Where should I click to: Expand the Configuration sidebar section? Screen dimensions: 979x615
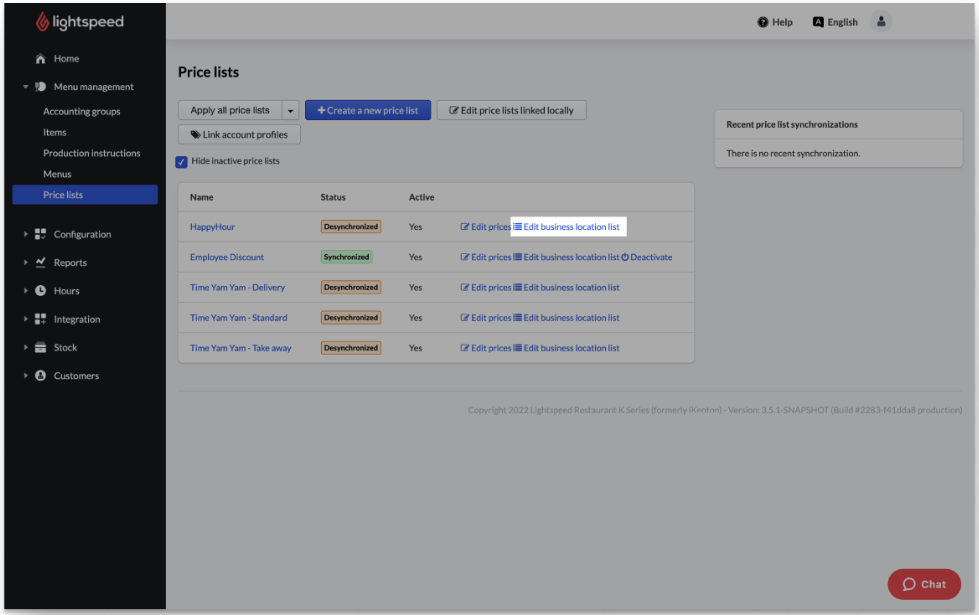(26, 235)
